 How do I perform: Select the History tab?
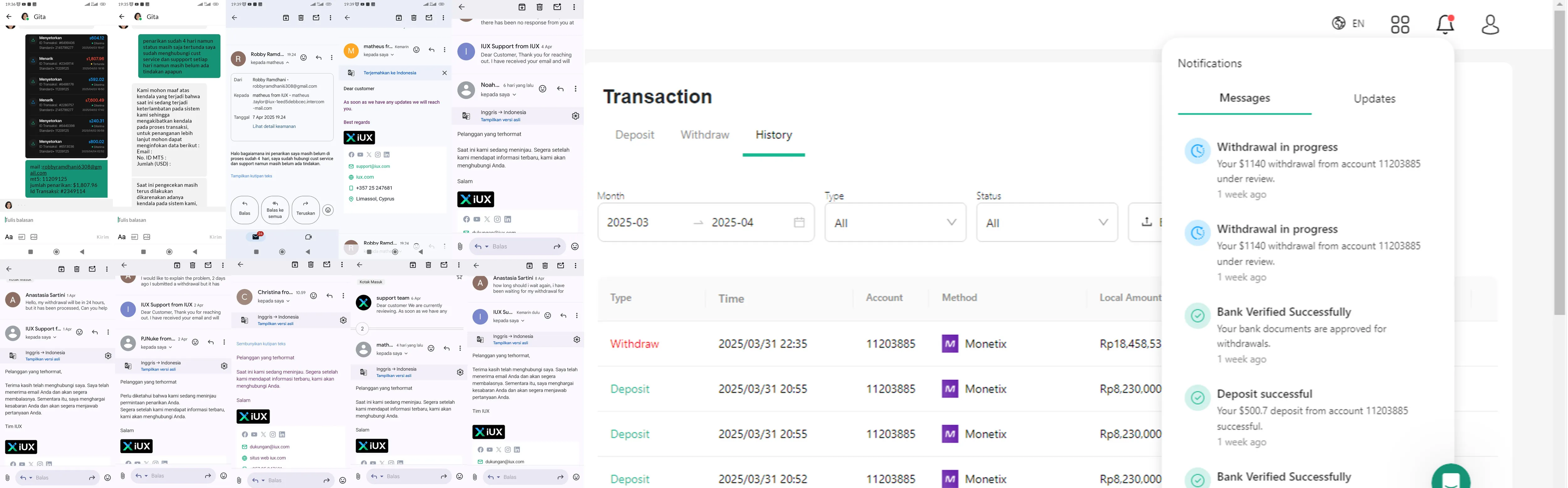(774, 135)
